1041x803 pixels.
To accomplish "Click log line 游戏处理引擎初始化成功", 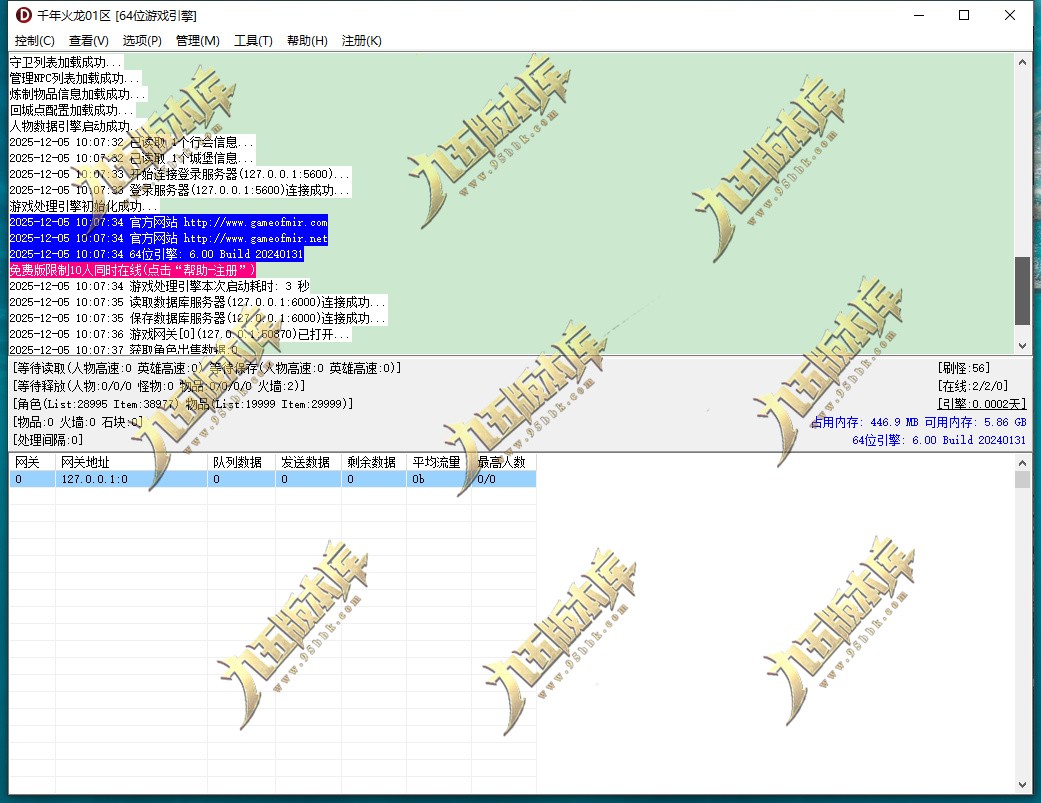I will 84,206.
